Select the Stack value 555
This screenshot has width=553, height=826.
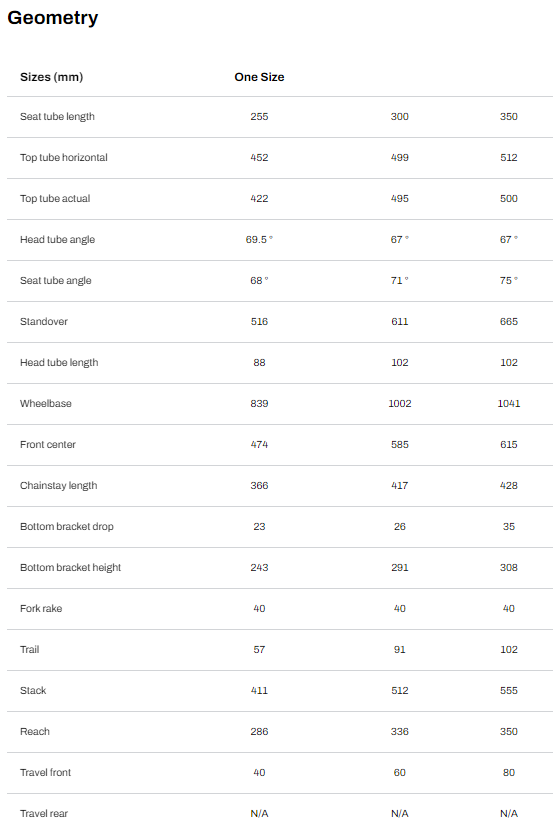tap(509, 691)
